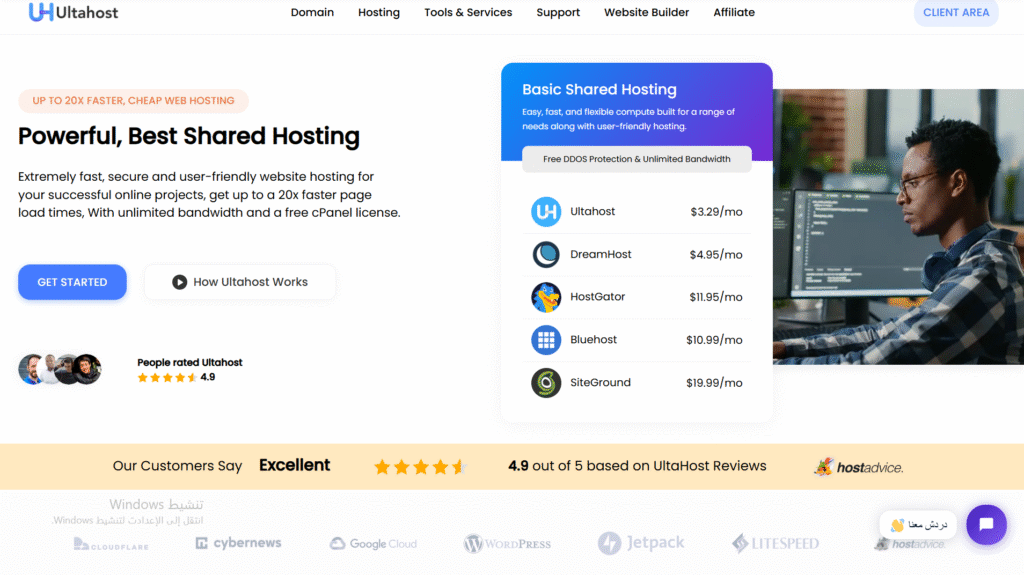Go to the Website Builder page
This screenshot has height=575, width=1024.
[x=646, y=13]
